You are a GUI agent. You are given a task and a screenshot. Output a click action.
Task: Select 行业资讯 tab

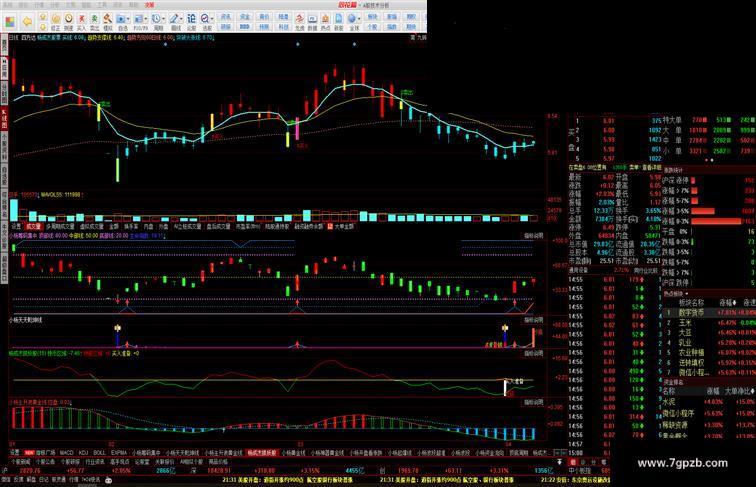pos(94,462)
